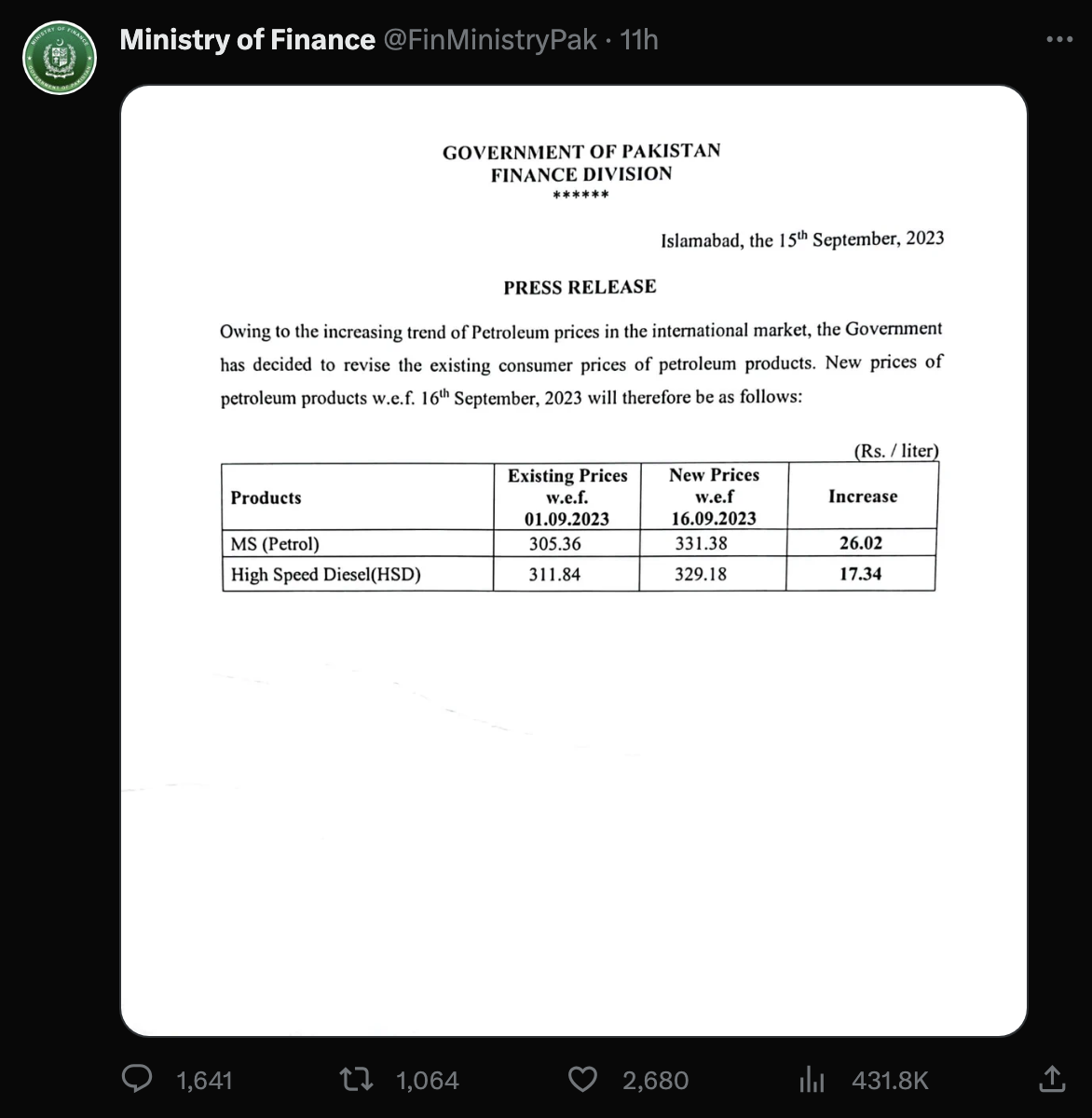Click the 2,680 like count

(x=653, y=1080)
